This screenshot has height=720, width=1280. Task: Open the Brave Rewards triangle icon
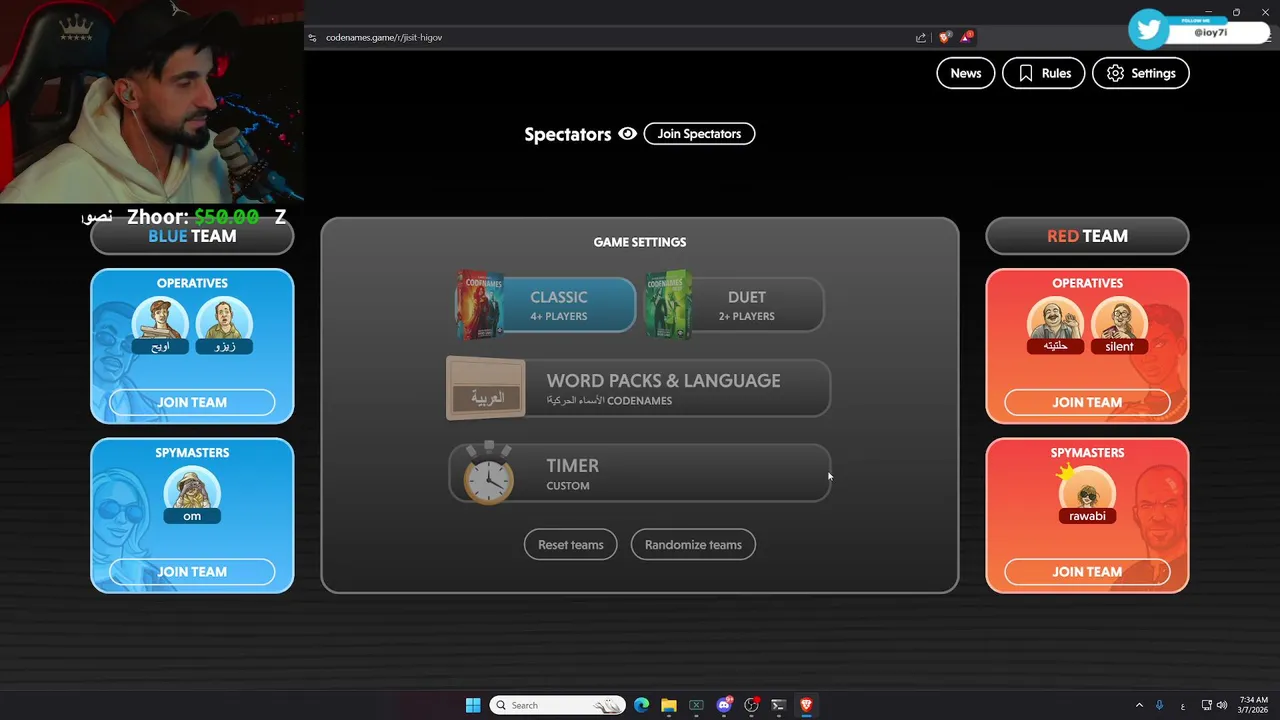coord(966,37)
